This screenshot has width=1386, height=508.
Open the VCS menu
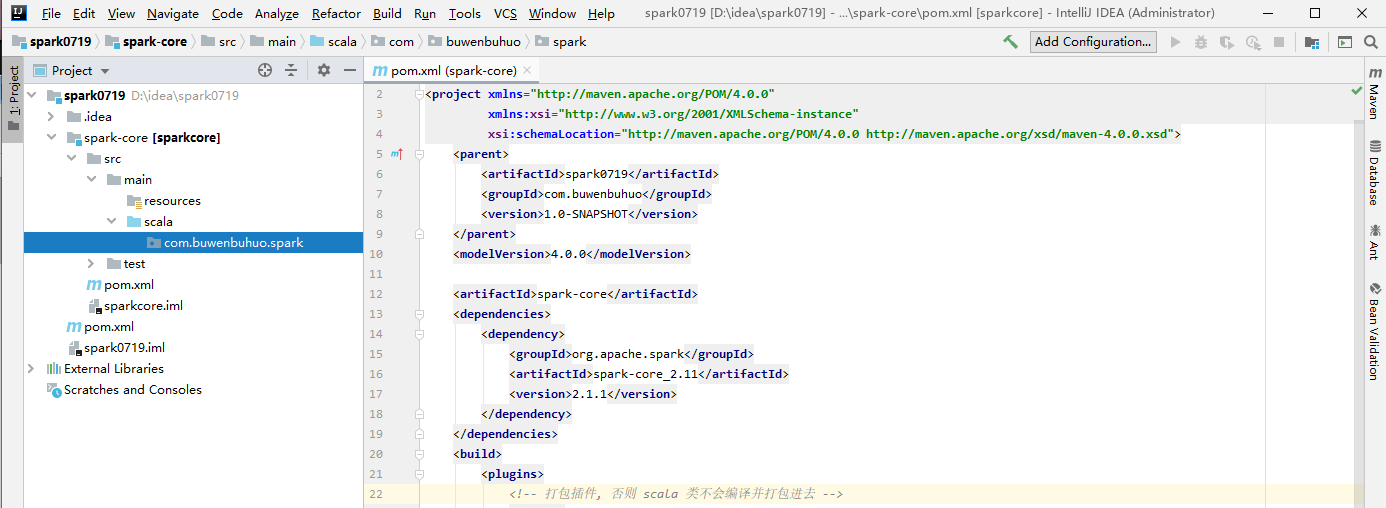[x=505, y=13]
